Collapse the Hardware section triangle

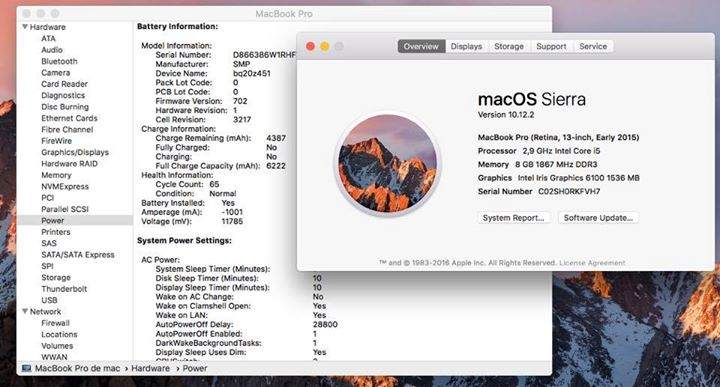25,27
